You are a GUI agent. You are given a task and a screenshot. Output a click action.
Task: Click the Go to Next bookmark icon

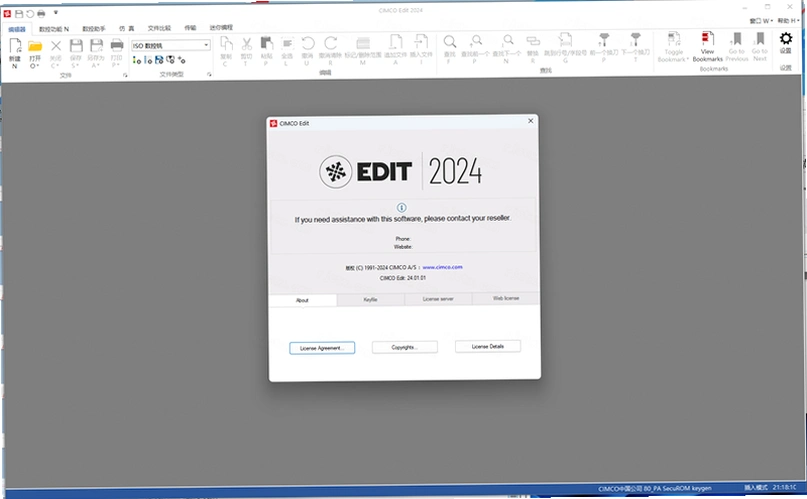click(760, 39)
